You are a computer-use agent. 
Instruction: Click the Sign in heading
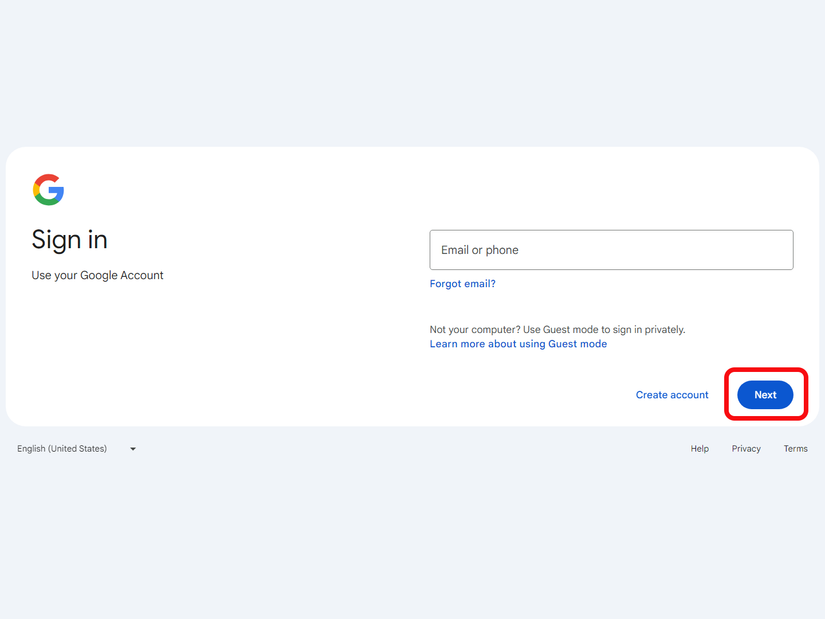69,240
